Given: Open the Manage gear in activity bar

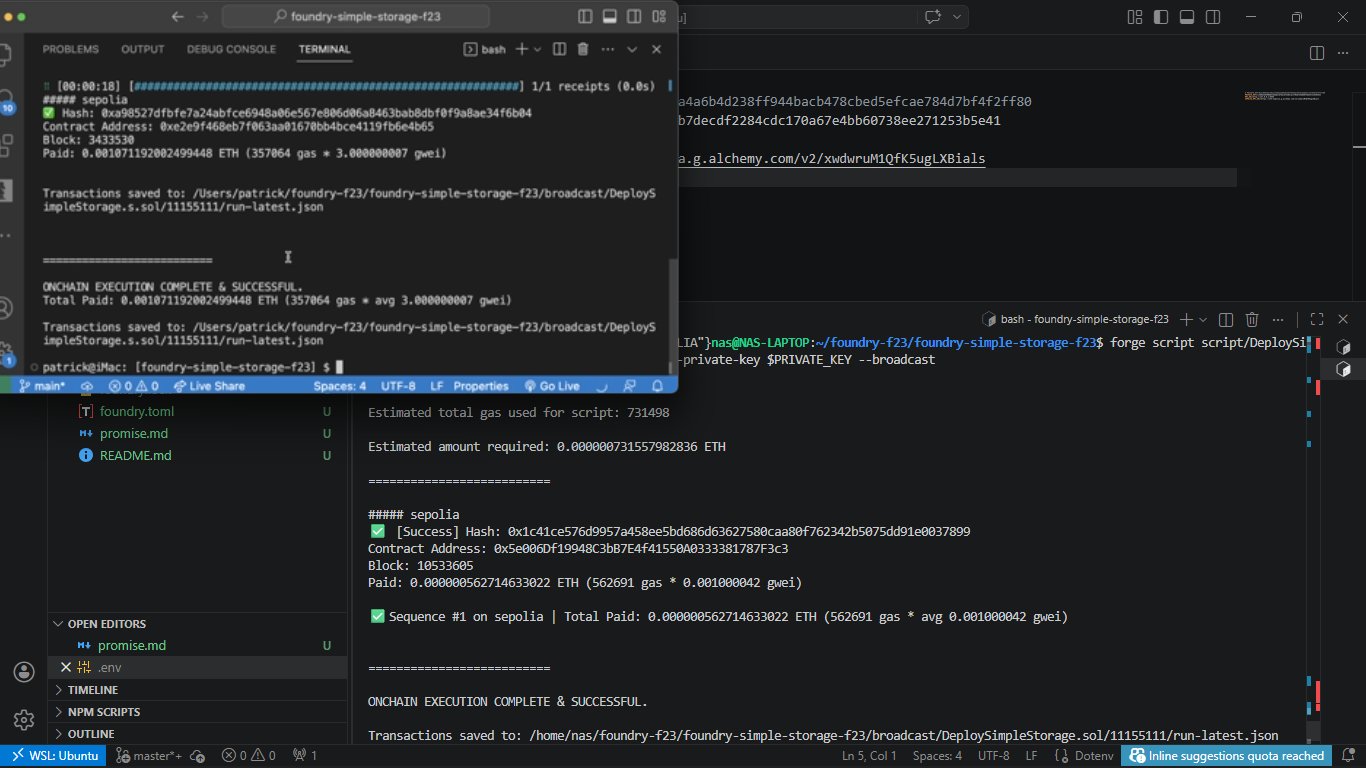Looking at the screenshot, I should pos(24,720).
